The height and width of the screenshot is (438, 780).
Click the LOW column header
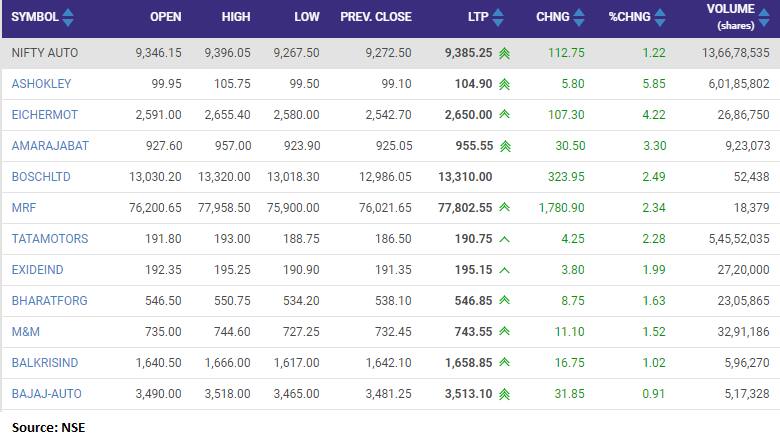coord(306,17)
